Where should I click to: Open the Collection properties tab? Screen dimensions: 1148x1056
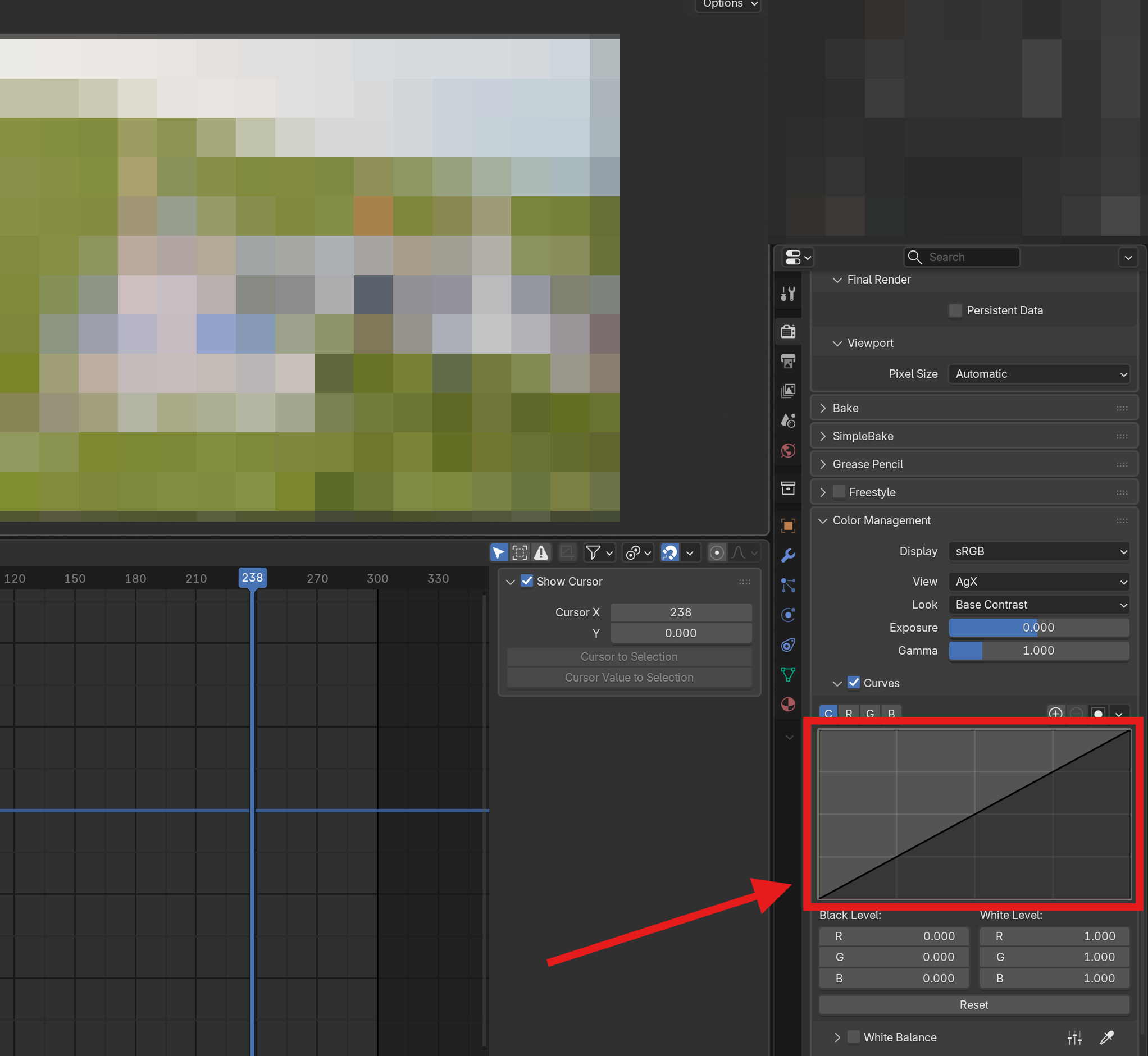click(788, 488)
